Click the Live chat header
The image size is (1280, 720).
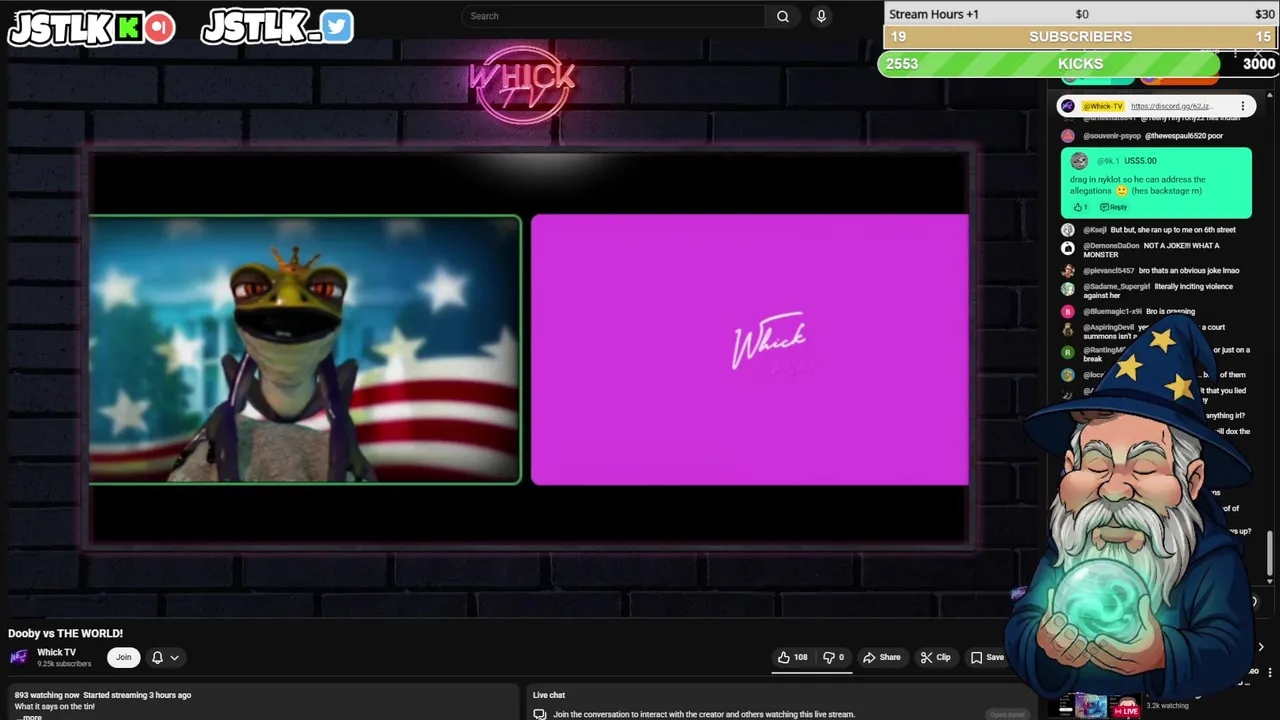tap(549, 695)
